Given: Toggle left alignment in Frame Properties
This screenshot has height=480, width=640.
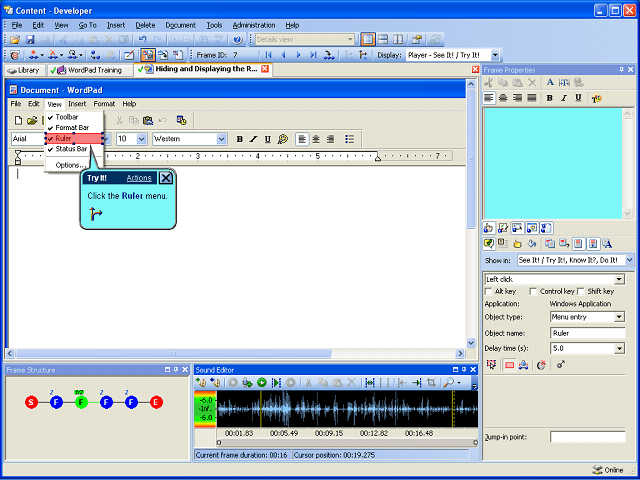Looking at the screenshot, I should [489, 98].
